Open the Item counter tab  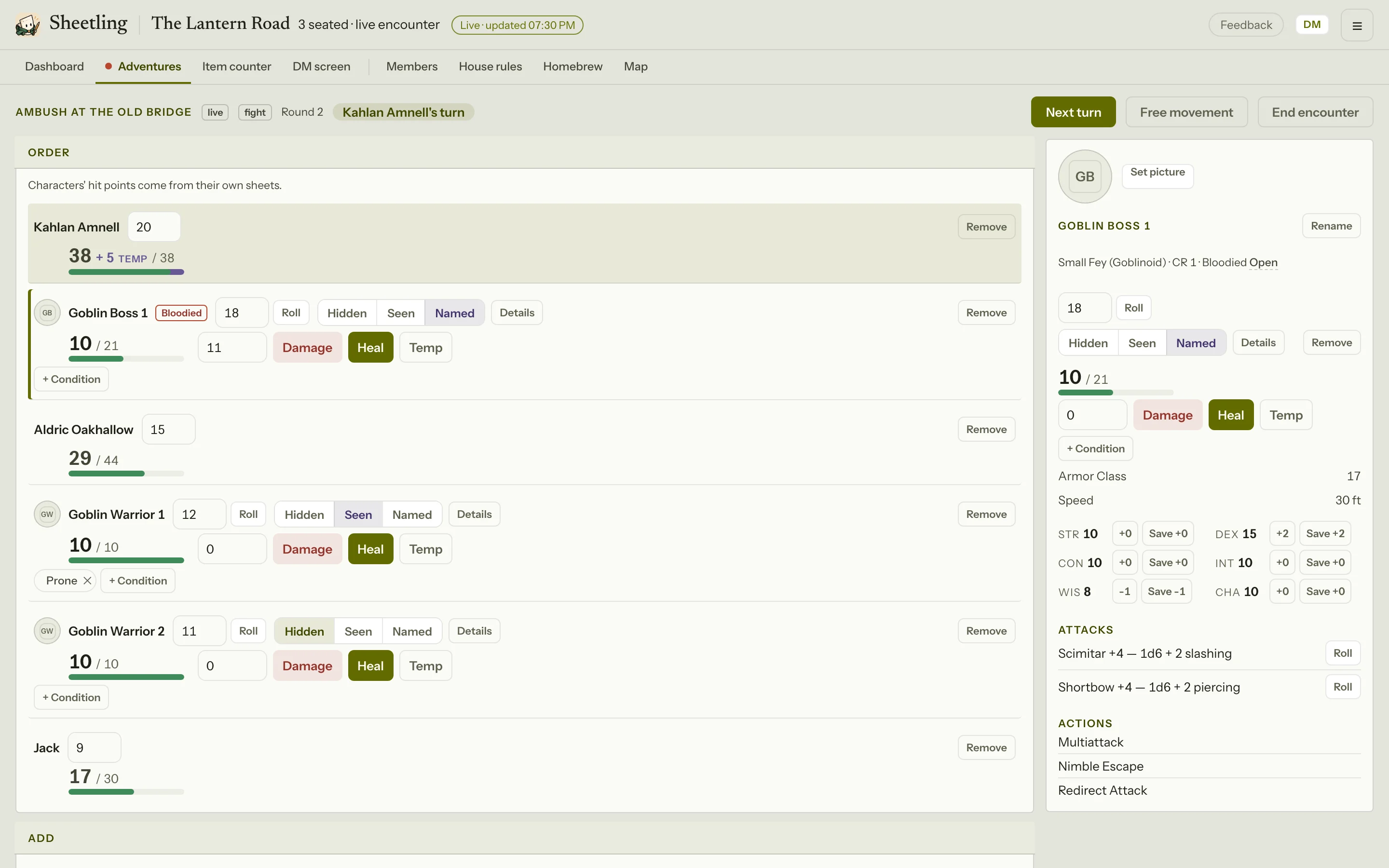(x=236, y=66)
